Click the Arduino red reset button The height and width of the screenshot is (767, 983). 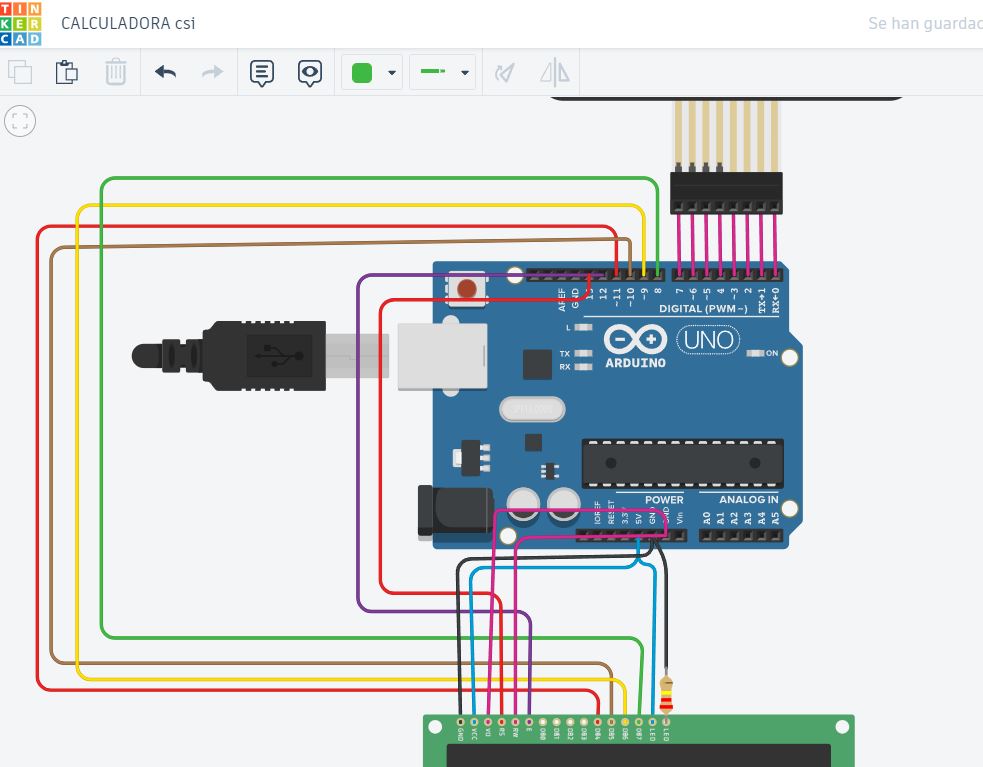pos(467,289)
